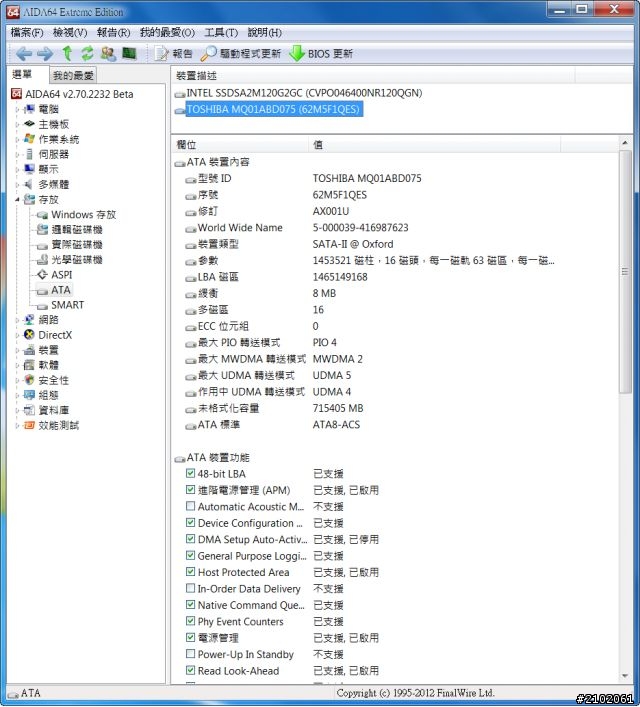
Task: Open the 我的最愛(O) menu
Action: [167, 32]
